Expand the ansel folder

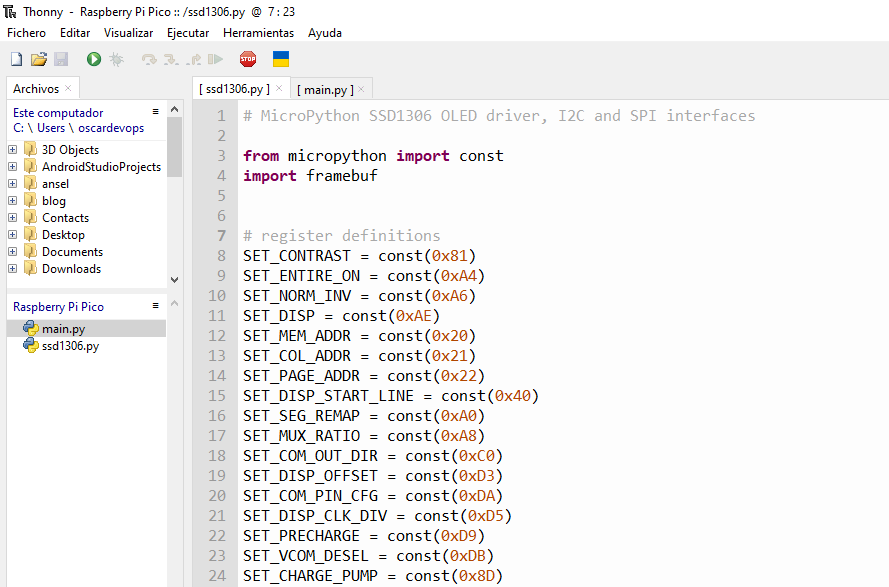click(x=12, y=184)
